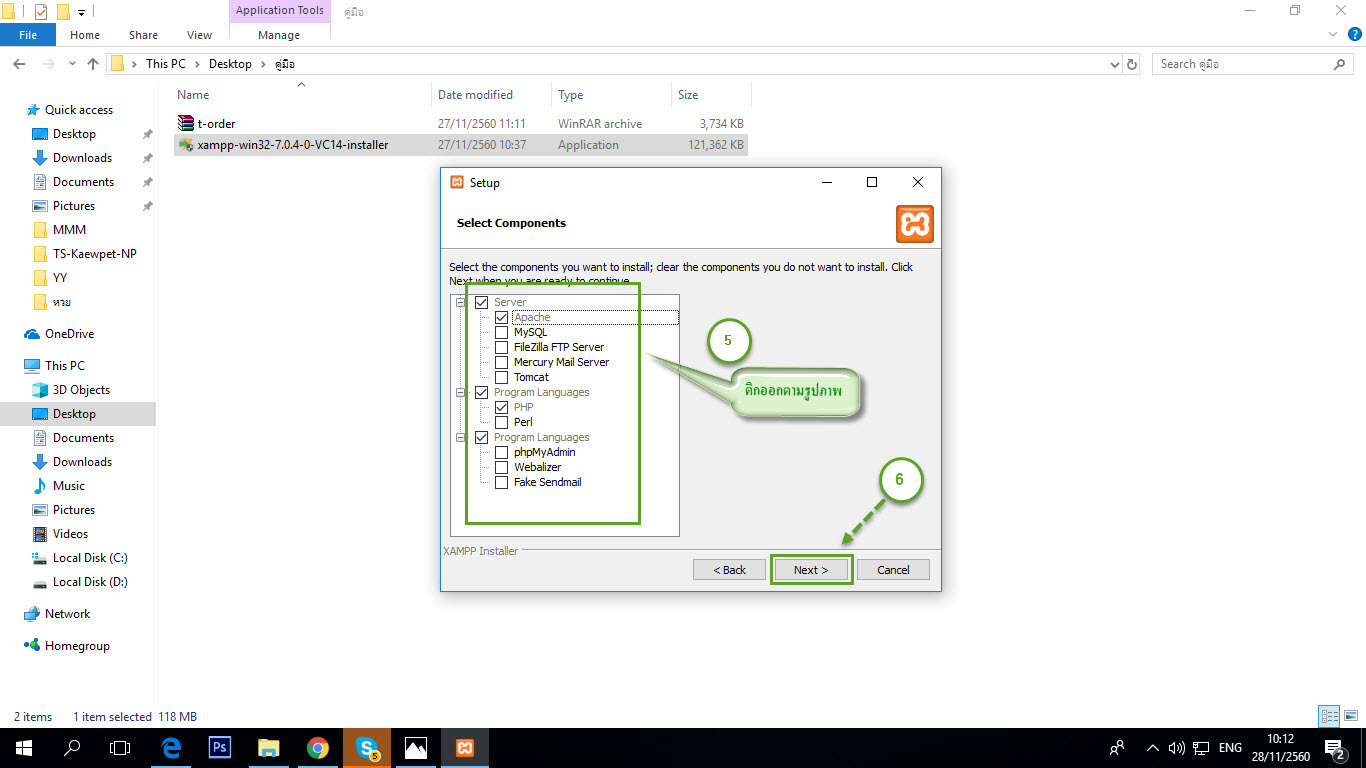Viewport: 1366px width, 768px height.
Task: Enable the Perl checkbox
Action: click(x=502, y=422)
